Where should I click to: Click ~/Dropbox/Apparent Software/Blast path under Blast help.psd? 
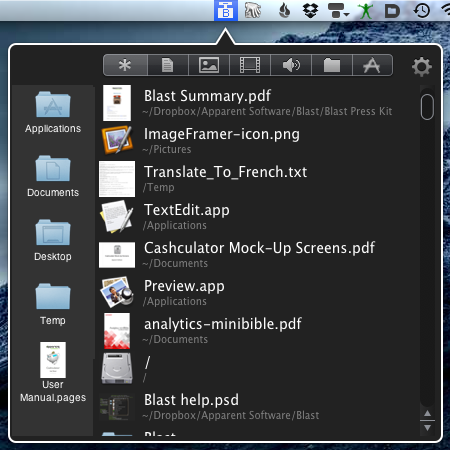click(x=231, y=415)
